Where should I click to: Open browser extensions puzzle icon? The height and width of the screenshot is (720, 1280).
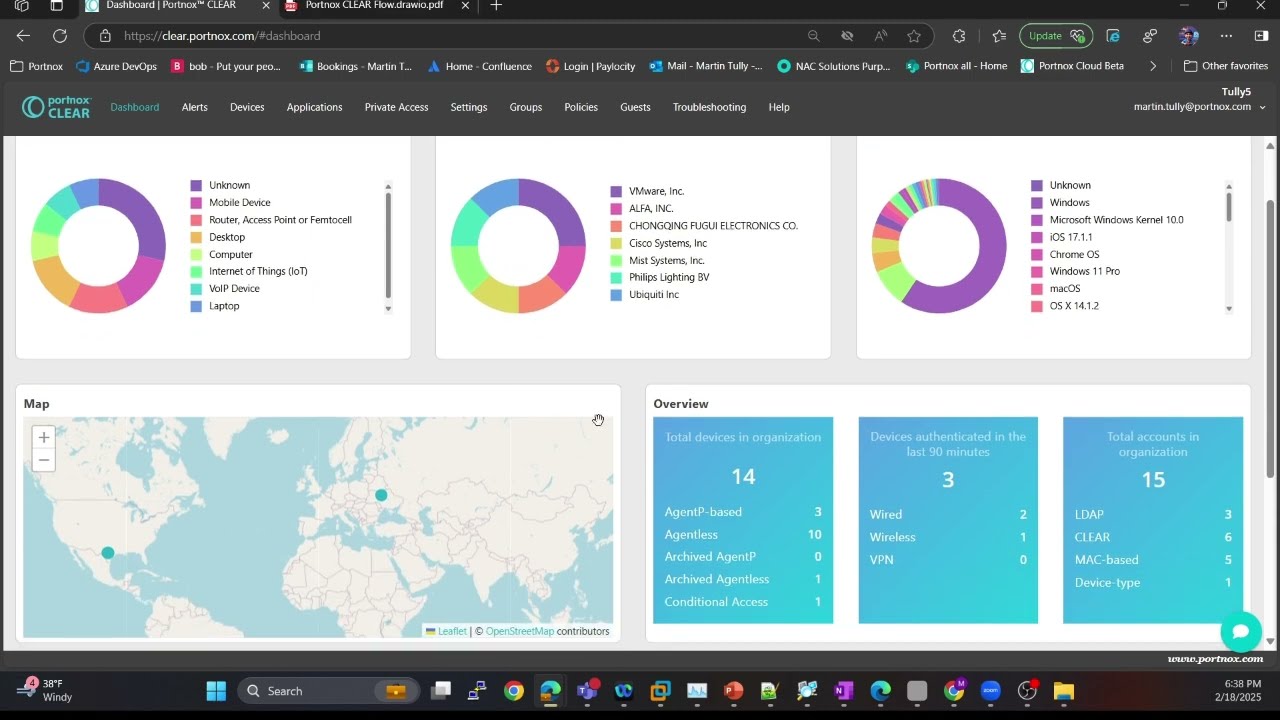point(959,36)
